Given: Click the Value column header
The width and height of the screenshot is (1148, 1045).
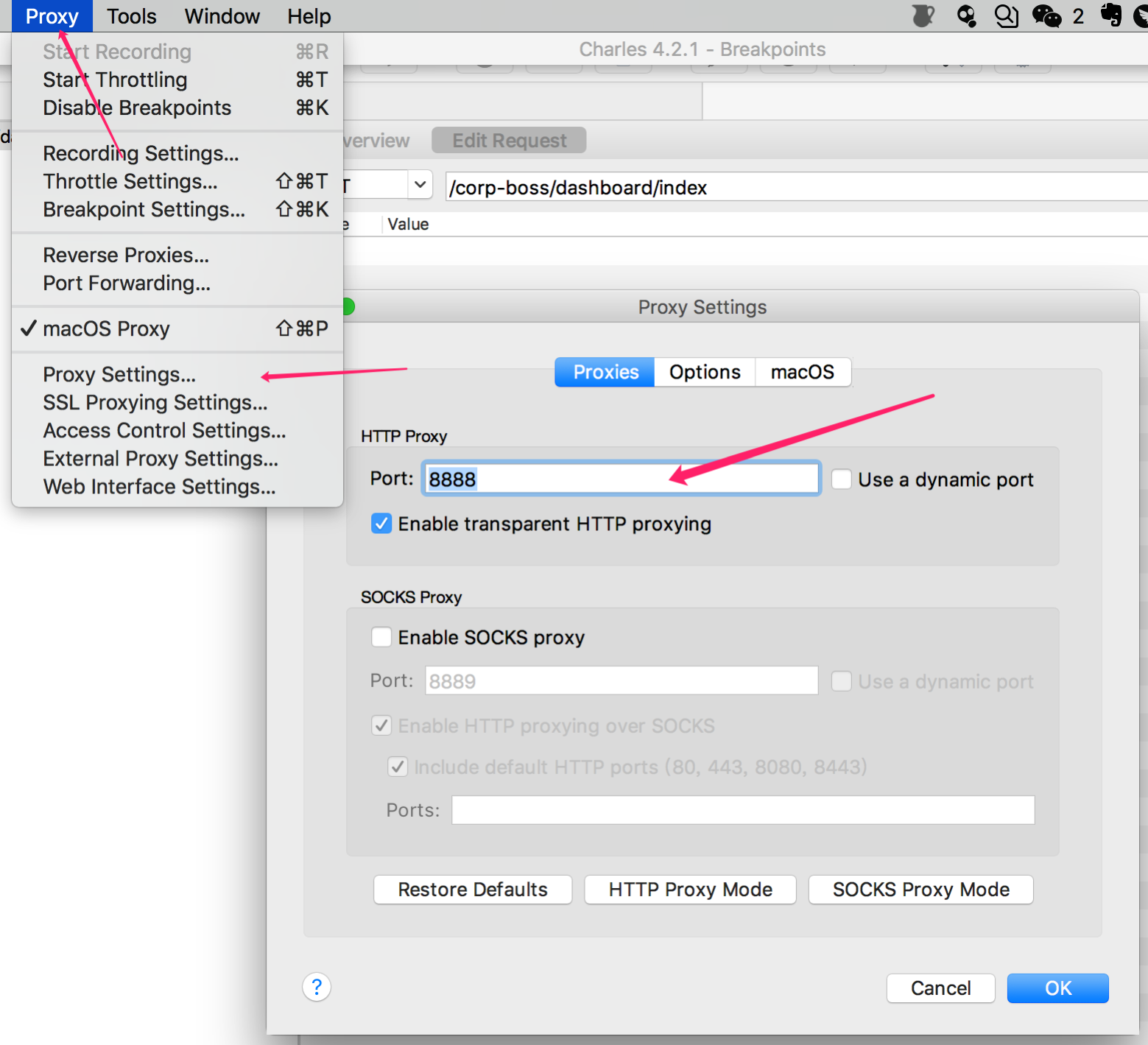Looking at the screenshot, I should (x=408, y=224).
